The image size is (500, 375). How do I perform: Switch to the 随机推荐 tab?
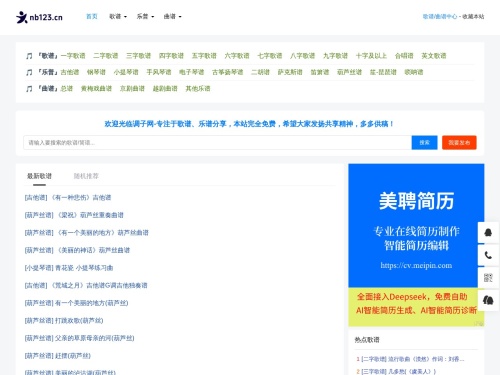click(x=86, y=176)
